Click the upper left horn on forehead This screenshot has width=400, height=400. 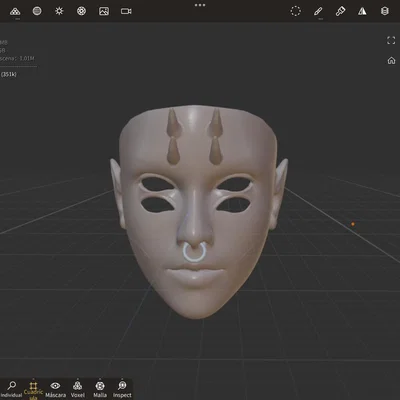pos(174,123)
